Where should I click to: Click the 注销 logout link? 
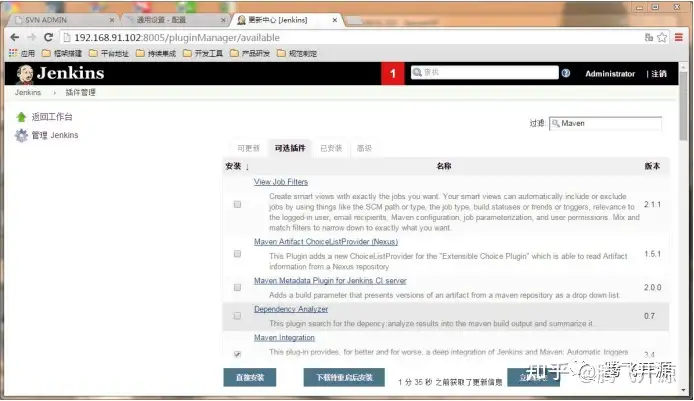click(x=659, y=74)
